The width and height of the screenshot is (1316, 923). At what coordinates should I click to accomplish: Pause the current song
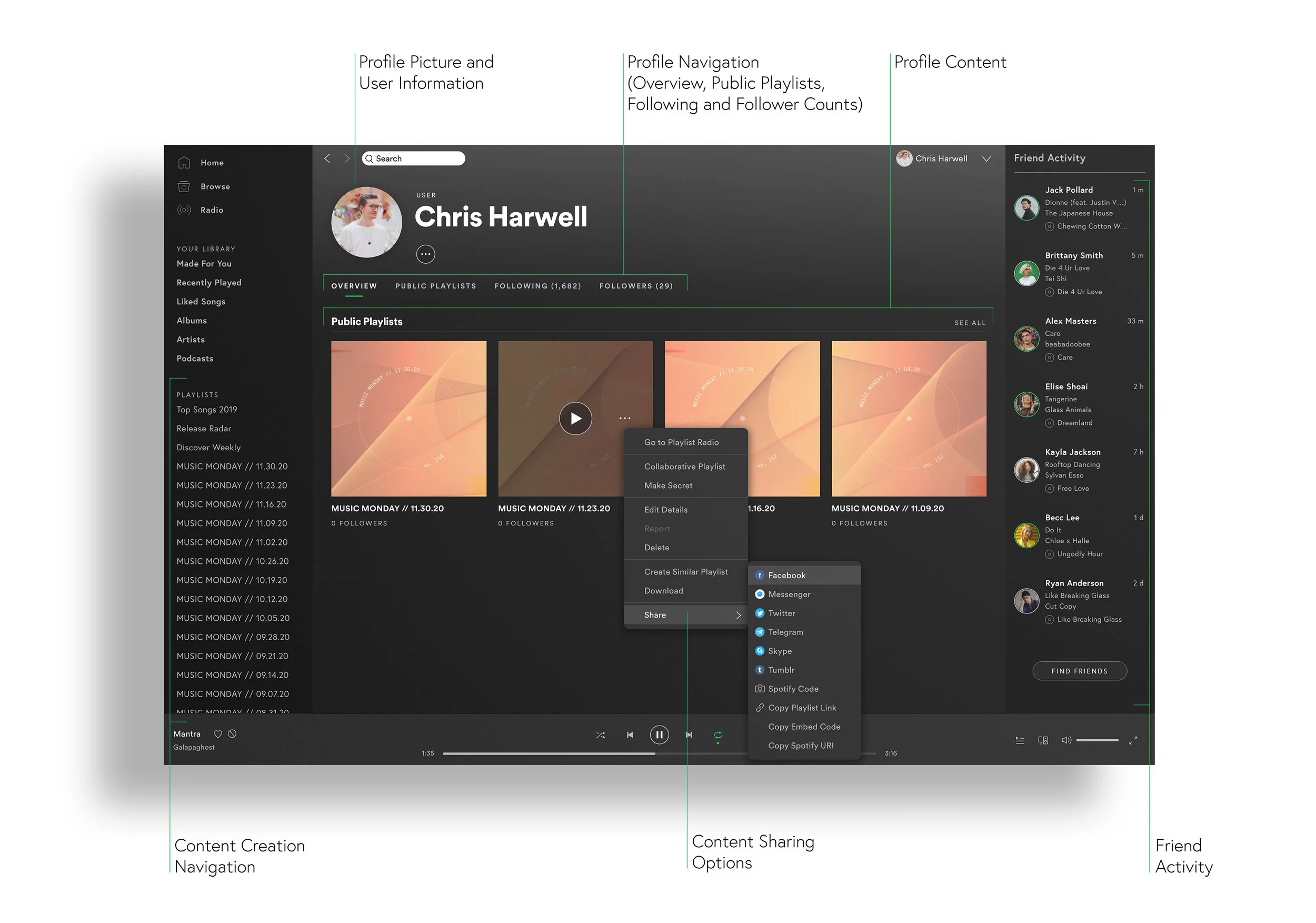click(x=659, y=735)
